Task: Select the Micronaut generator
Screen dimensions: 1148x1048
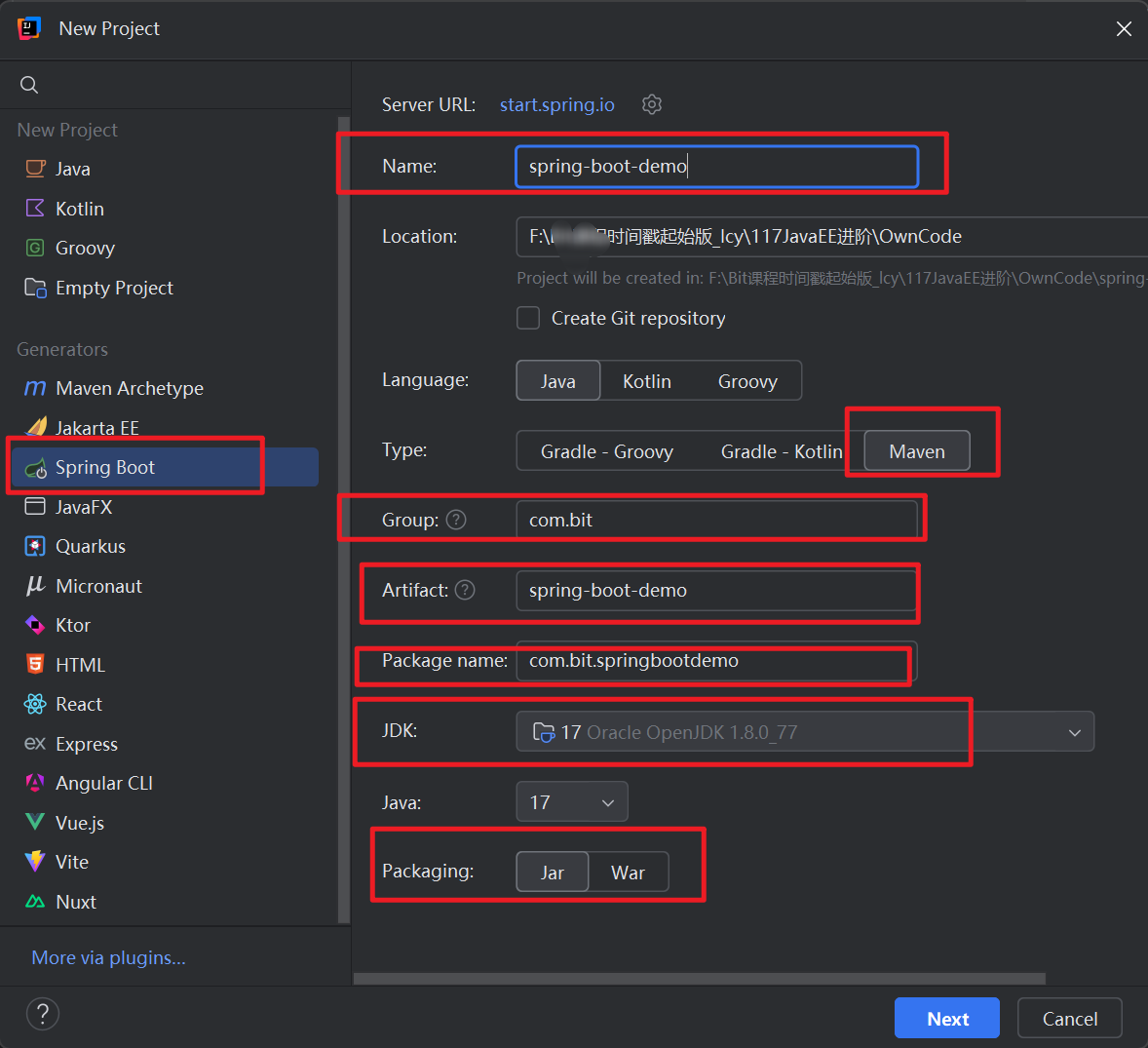Action: tap(165, 585)
